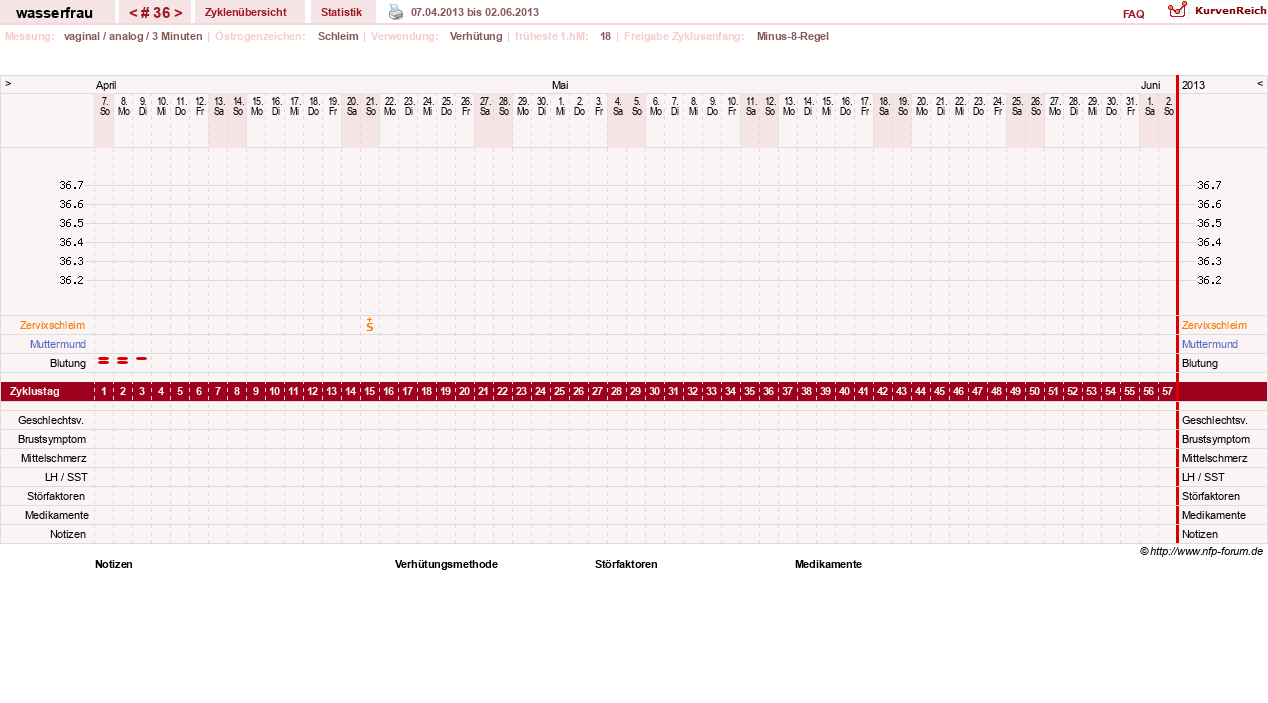This screenshot has width=1268, height=703.
Task: Click the right-side Zervixschleim label
Action: (1214, 325)
